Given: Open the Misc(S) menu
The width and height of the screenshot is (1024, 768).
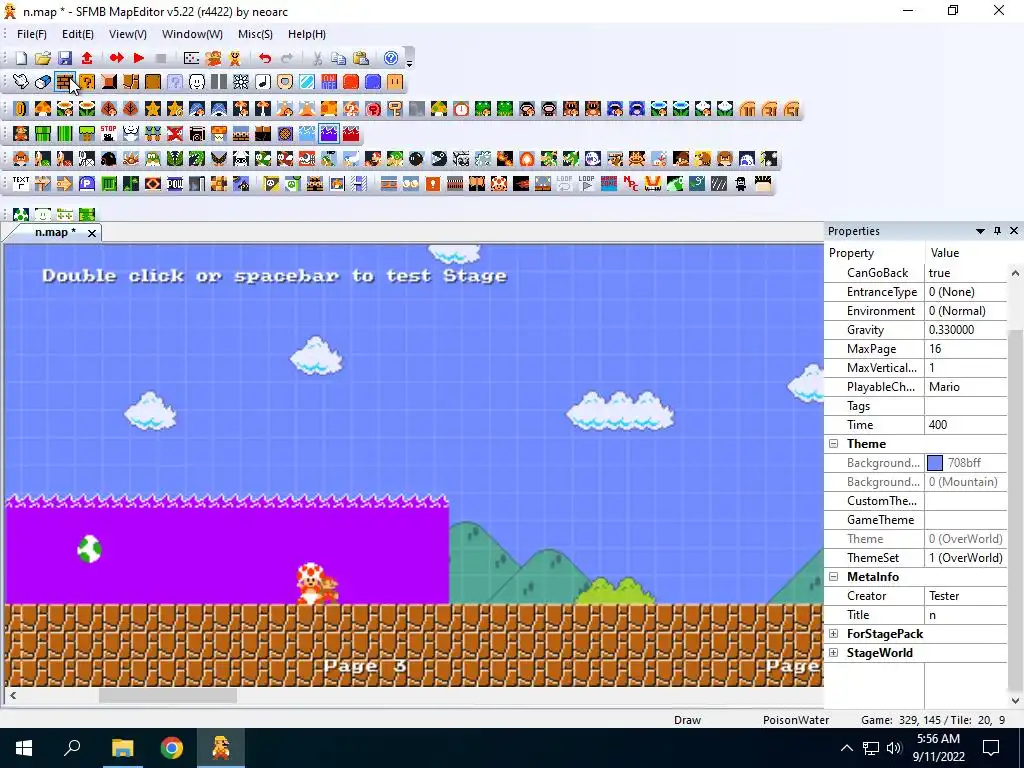Looking at the screenshot, I should (x=255, y=34).
